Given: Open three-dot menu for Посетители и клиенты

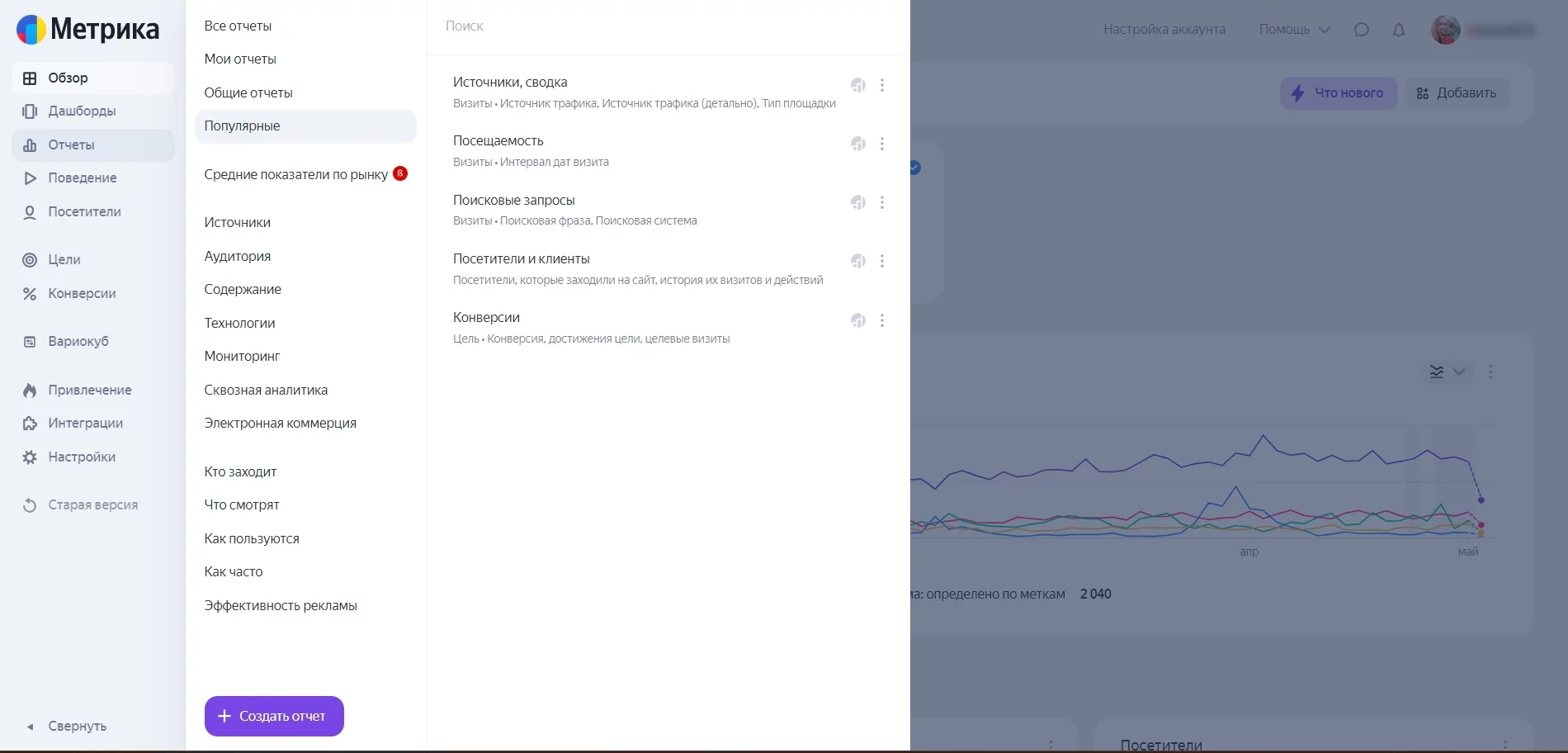Looking at the screenshot, I should tap(882, 261).
